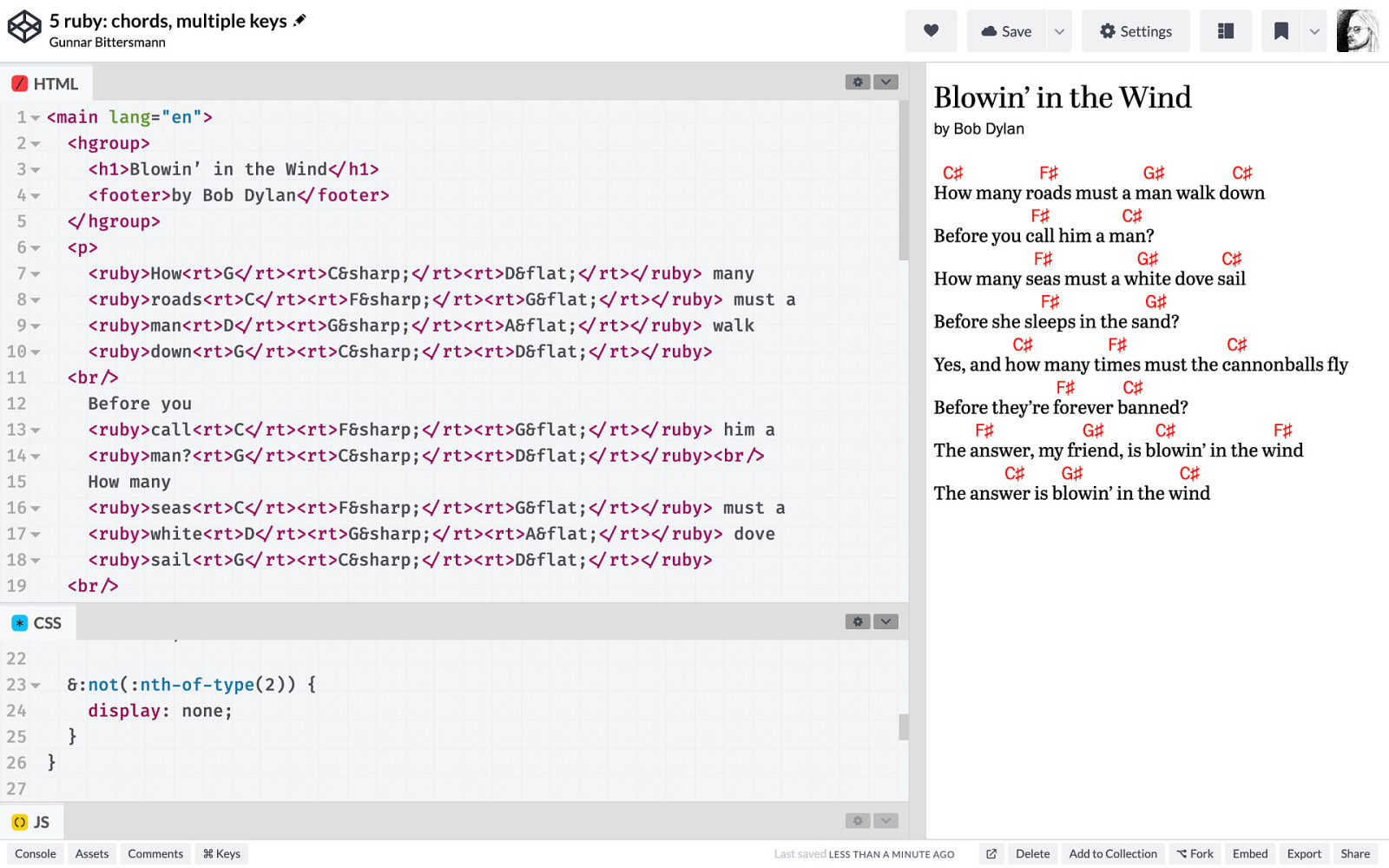Fork this pen
This screenshot has height=868, width=1389.
[x=1195, y=854]
